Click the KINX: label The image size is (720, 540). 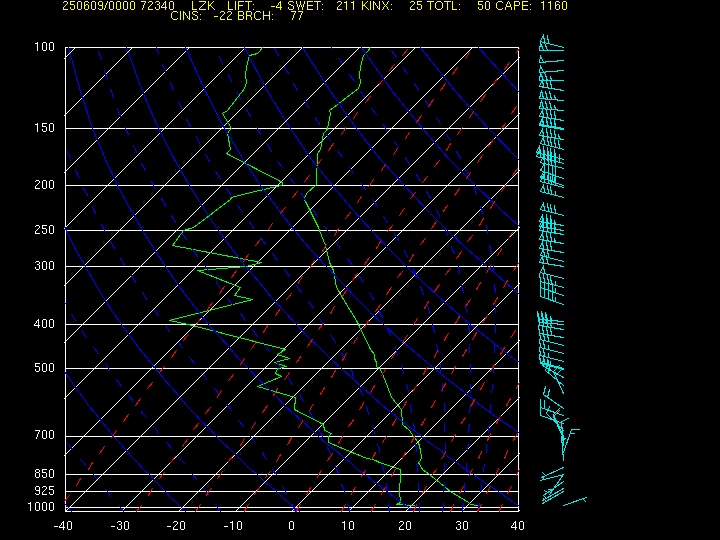[376, 6]
